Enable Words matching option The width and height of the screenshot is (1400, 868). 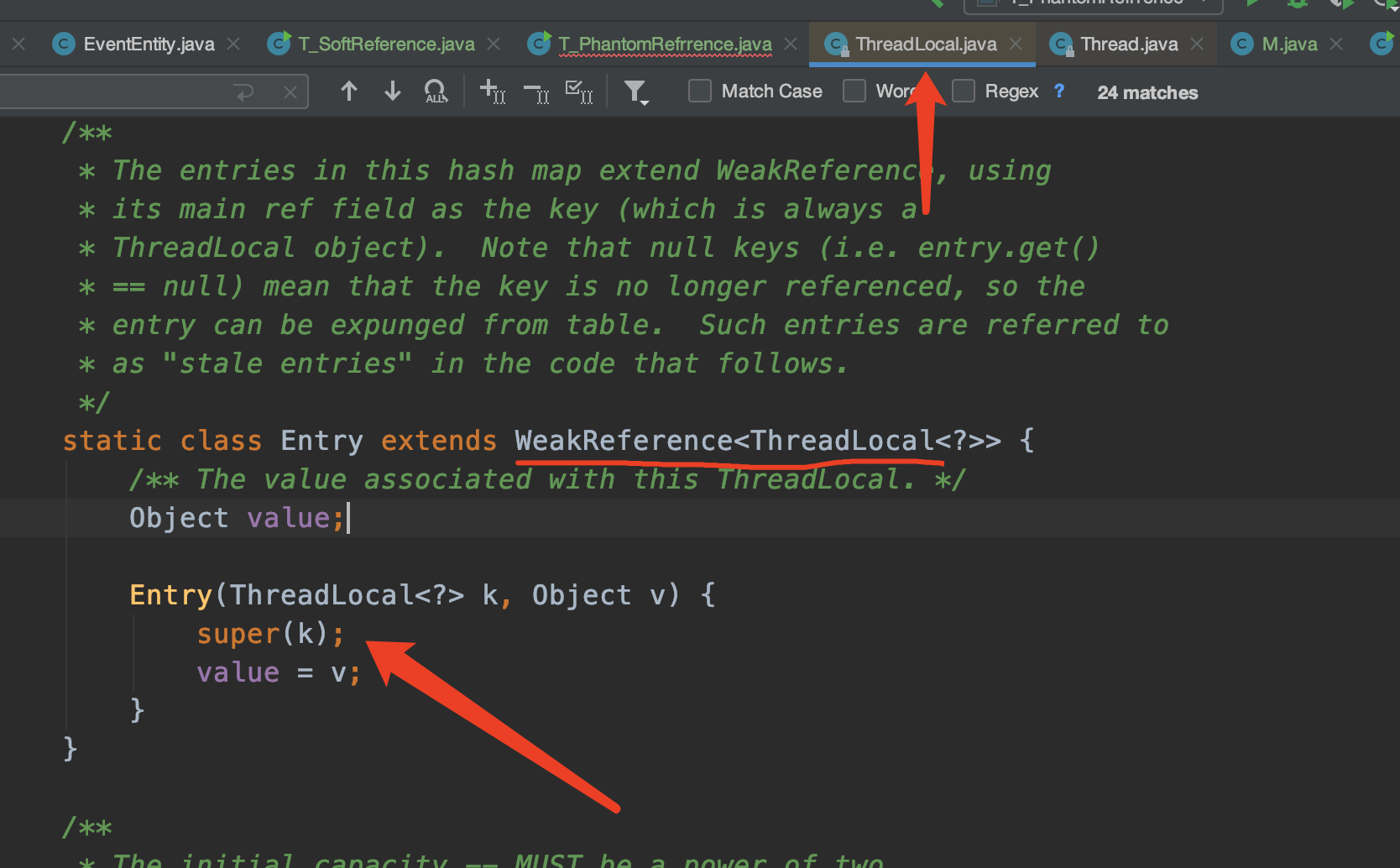click(x=854, y=91)
